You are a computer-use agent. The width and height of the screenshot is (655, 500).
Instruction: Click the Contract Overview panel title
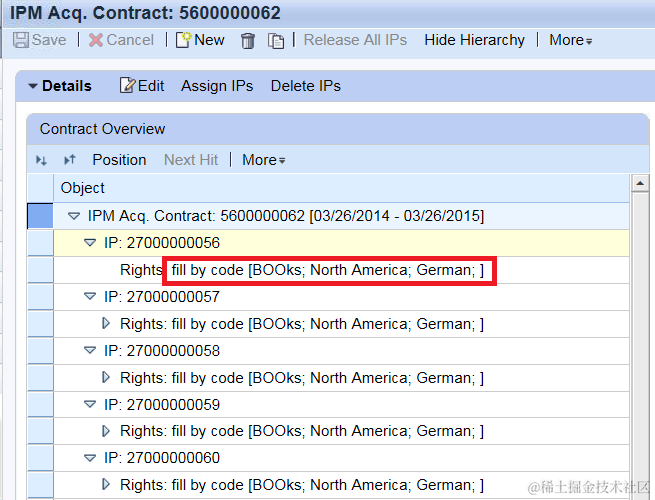click(102, 129)
